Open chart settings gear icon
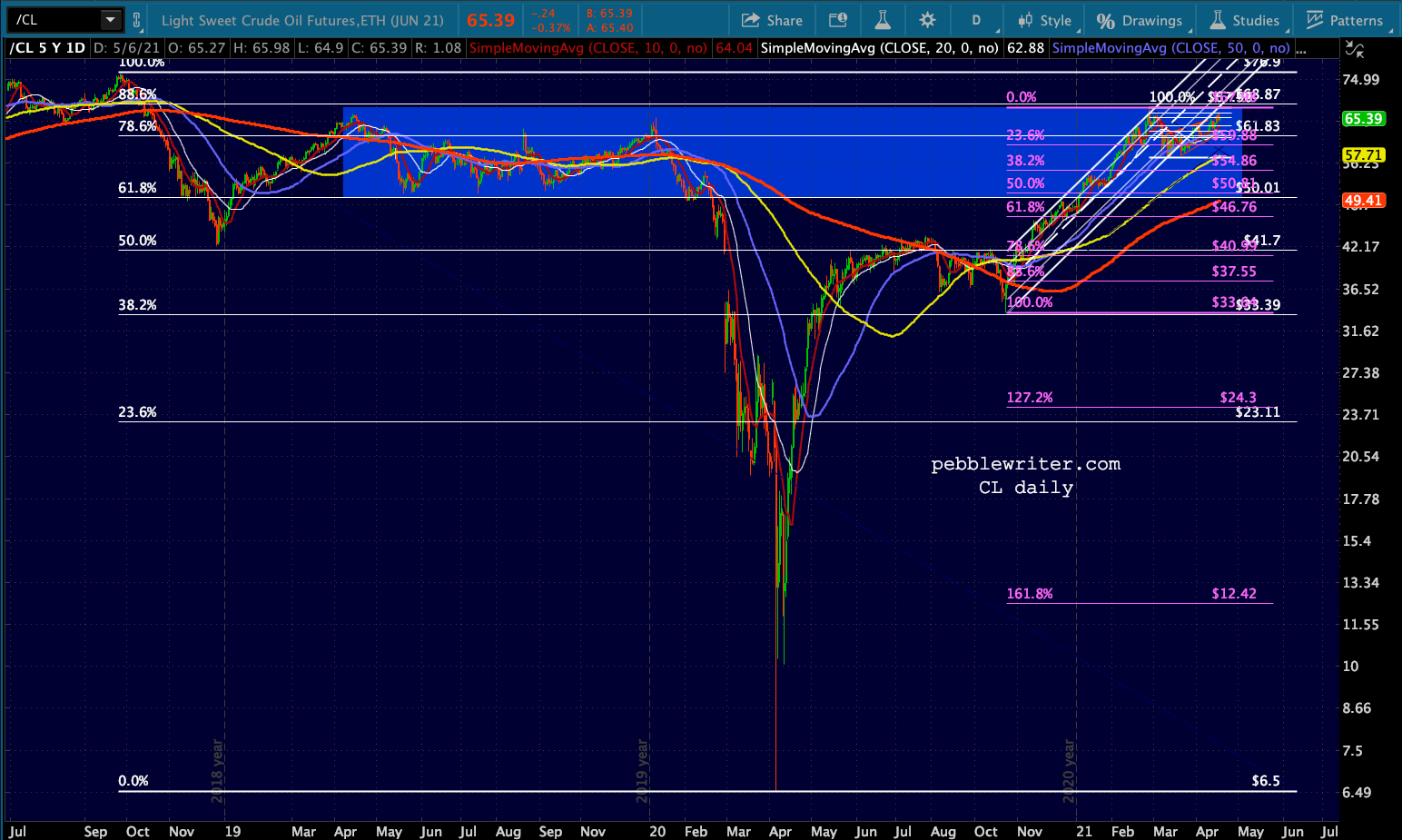Viewport: 1402px width, 840px height. 927,20
